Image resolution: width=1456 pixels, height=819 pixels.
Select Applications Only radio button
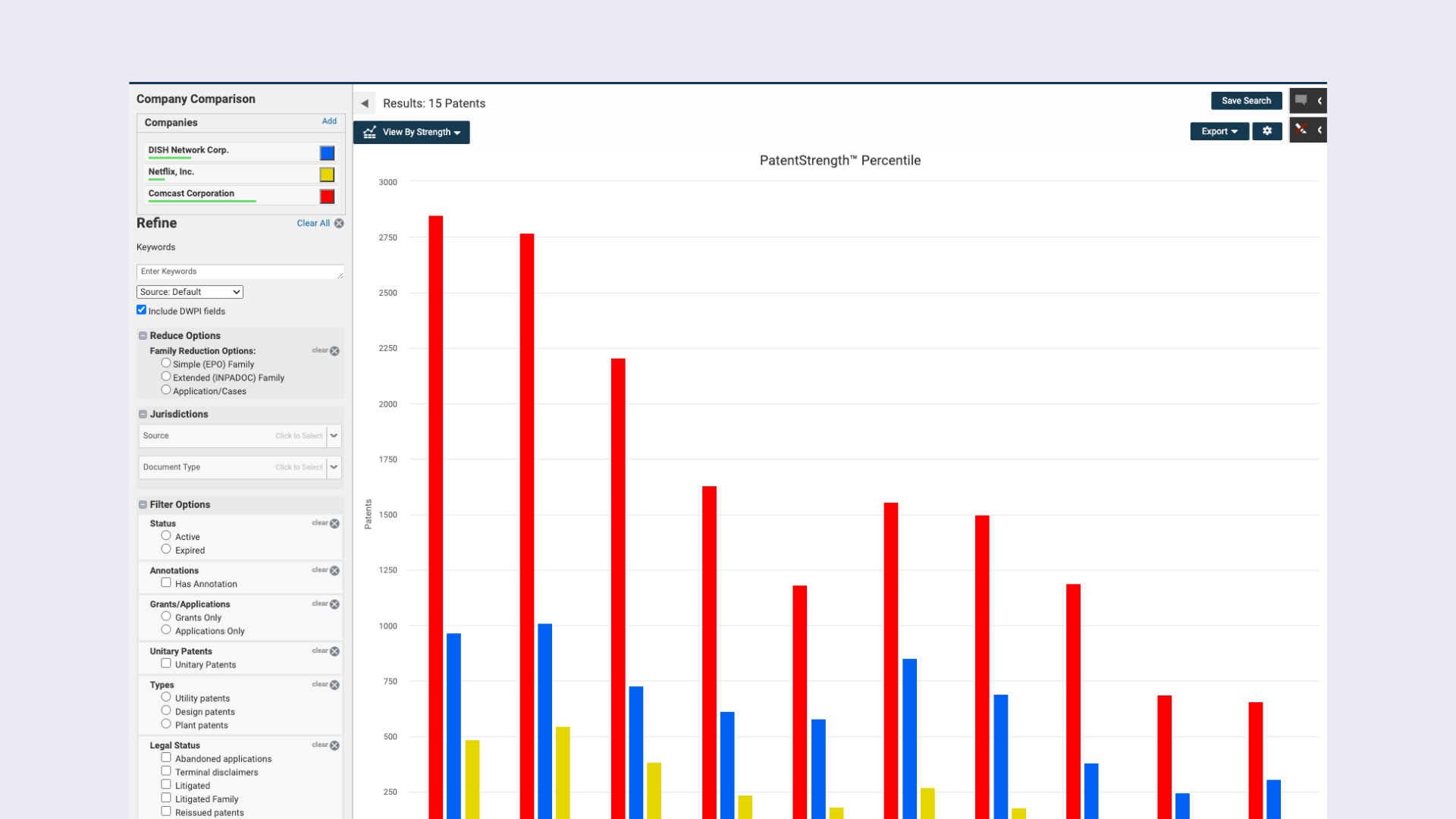tap(165, 629)
